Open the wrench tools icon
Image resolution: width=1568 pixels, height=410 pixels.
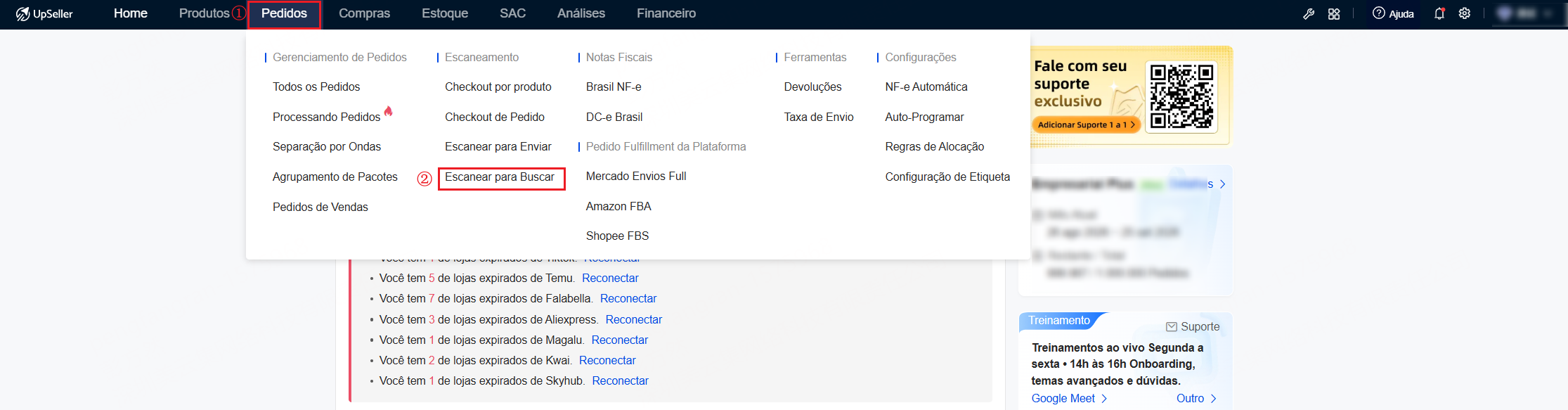1309,13
